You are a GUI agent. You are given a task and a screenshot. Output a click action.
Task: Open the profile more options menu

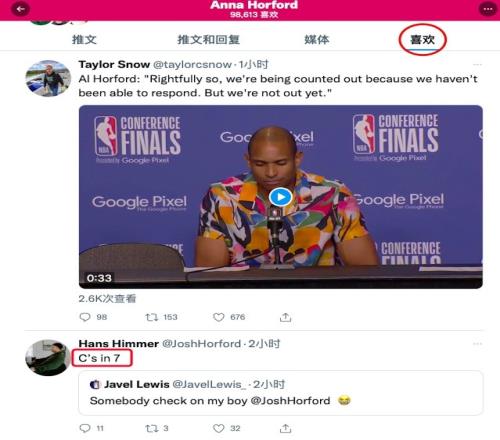488,9
